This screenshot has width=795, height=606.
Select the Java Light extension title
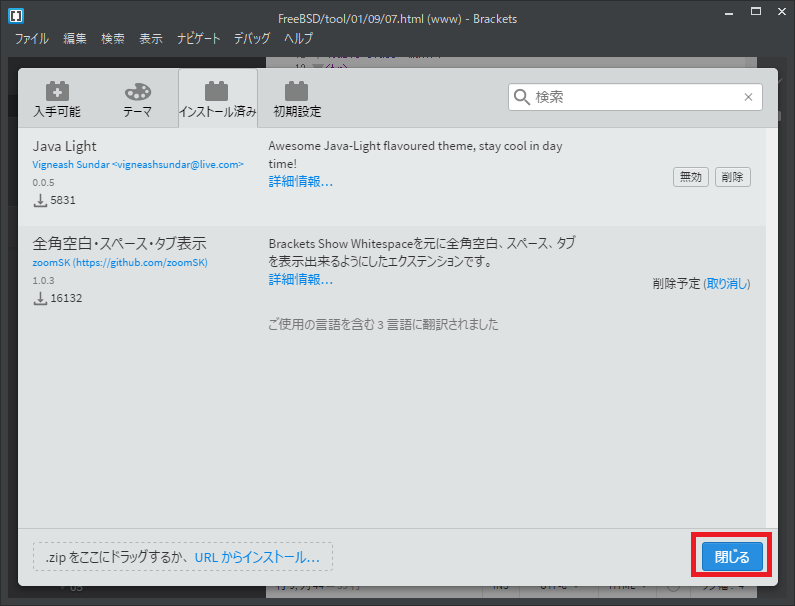(64, 147)
